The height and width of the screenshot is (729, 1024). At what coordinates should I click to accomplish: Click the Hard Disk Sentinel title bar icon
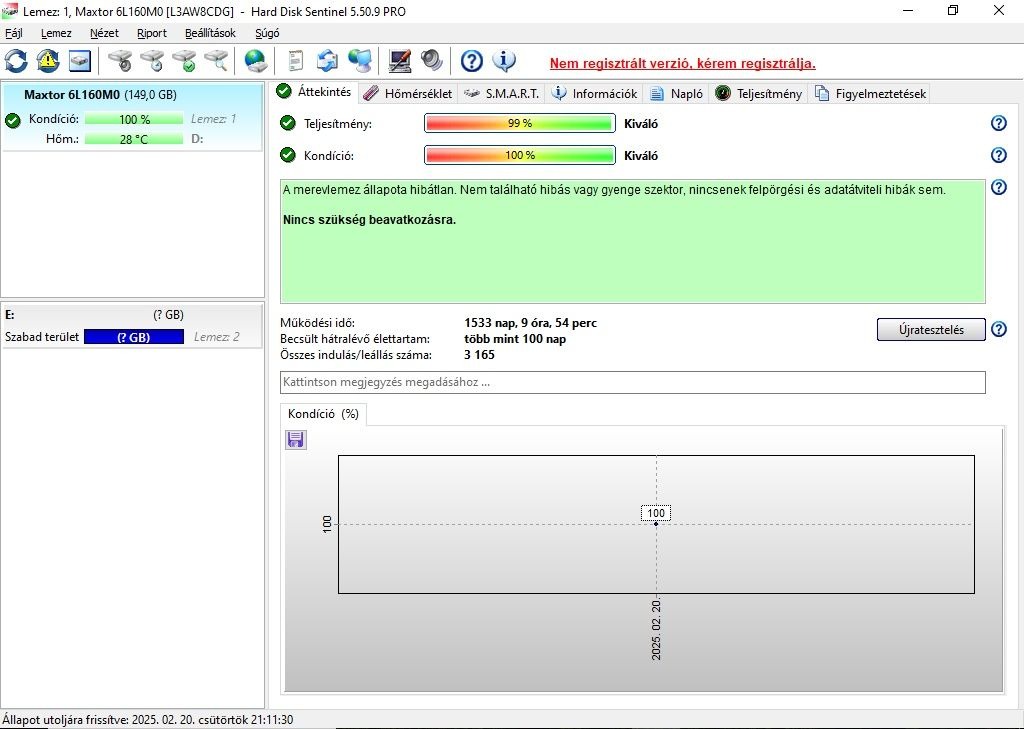tap(10, 11)
